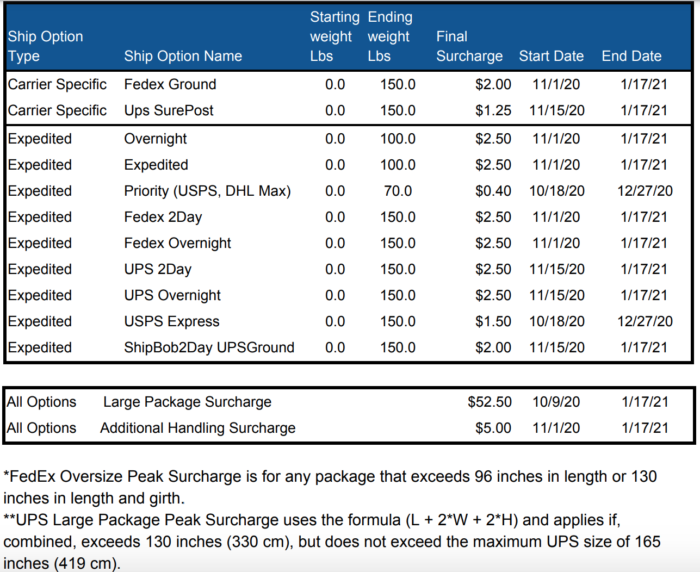Screen dimensions: 700x572
Task: Select the Priority (USPS, DHL Max) cell
Action: pos(207,191)
